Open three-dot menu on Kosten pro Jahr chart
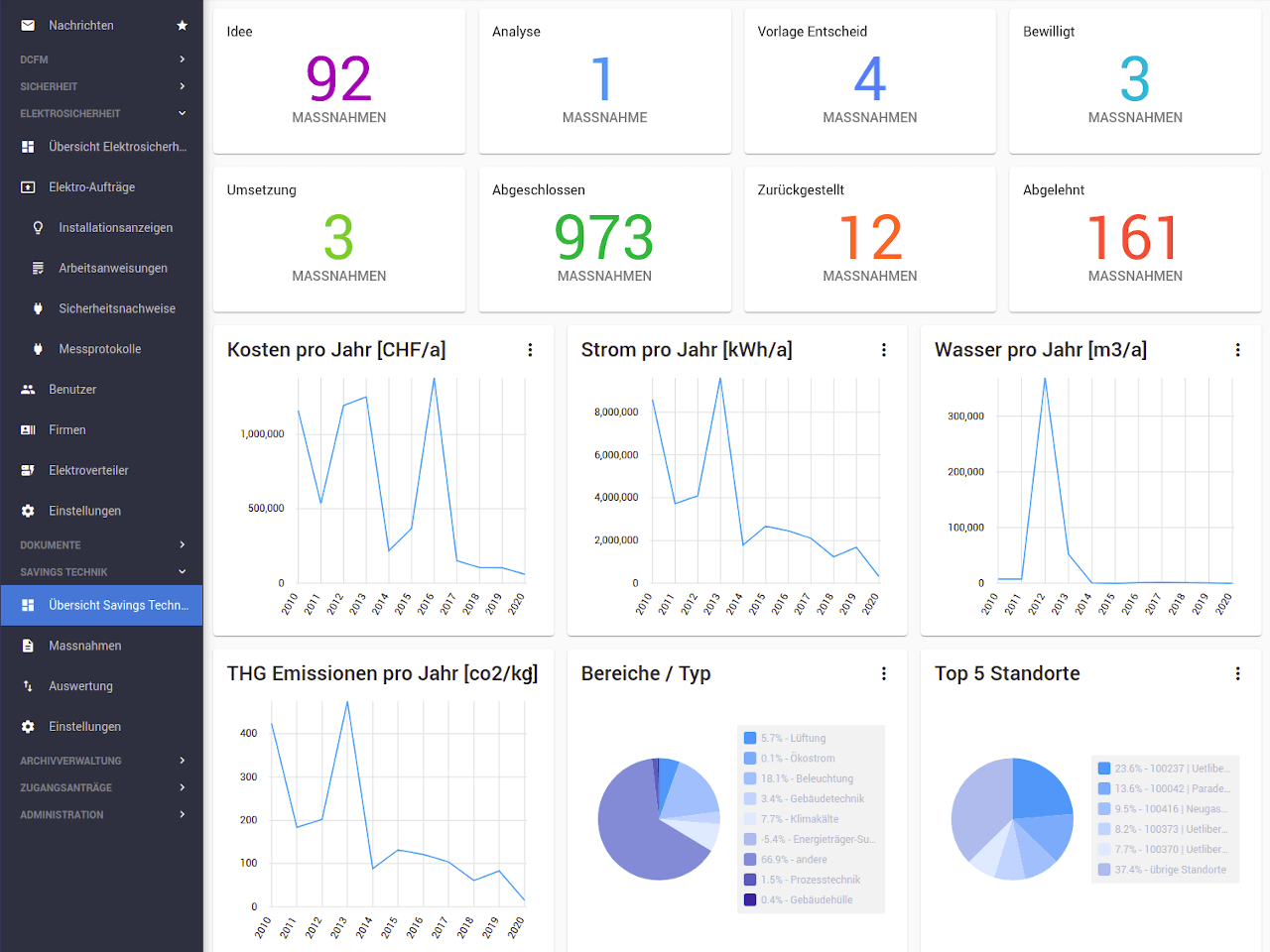The width and height of the screenshot is (1270, 952). [530, 350]
